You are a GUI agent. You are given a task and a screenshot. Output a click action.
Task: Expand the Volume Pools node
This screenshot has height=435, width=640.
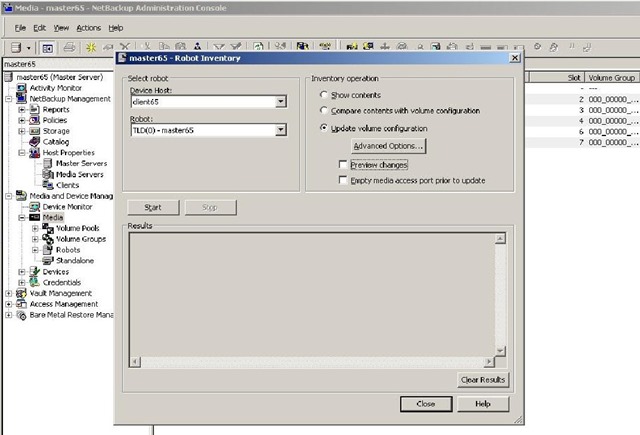point(35,228)
